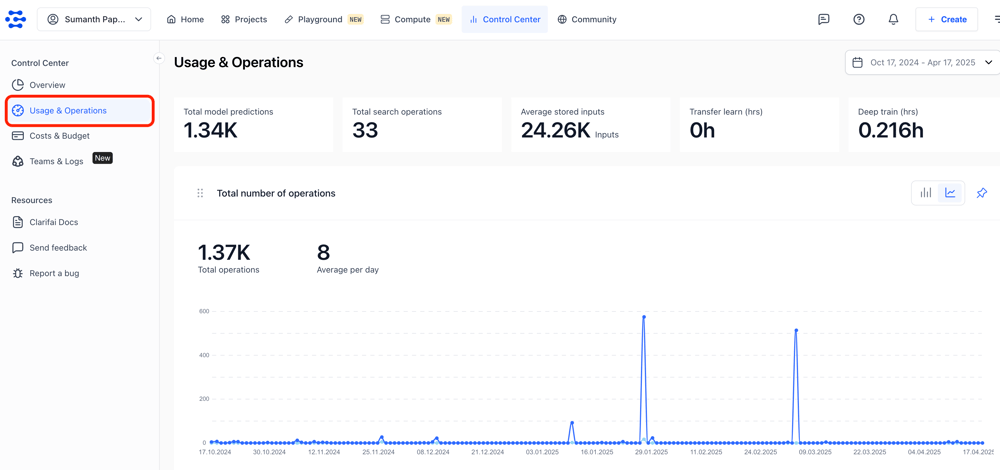This screenshot has height=470, width=1000.
Task: Select the Total search operations card
Action: click(421, 125)
